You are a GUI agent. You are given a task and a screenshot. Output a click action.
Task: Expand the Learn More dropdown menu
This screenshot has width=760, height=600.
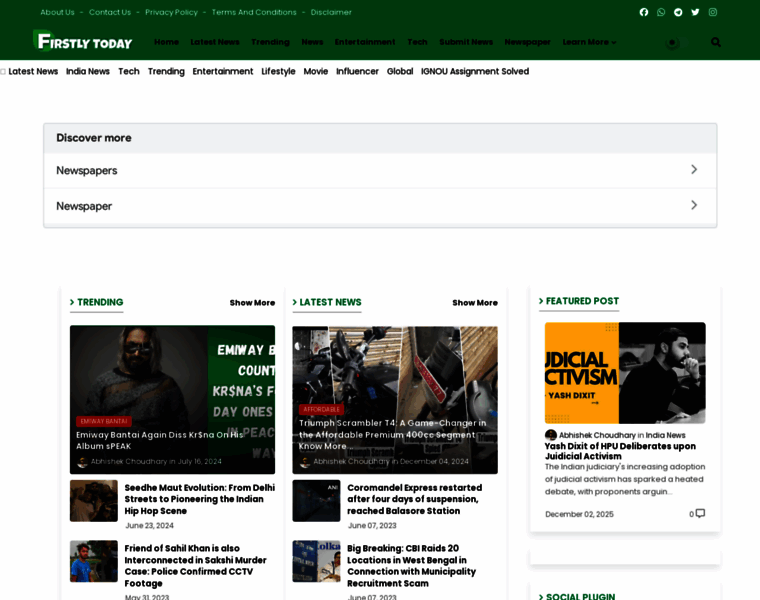point(589,42)
